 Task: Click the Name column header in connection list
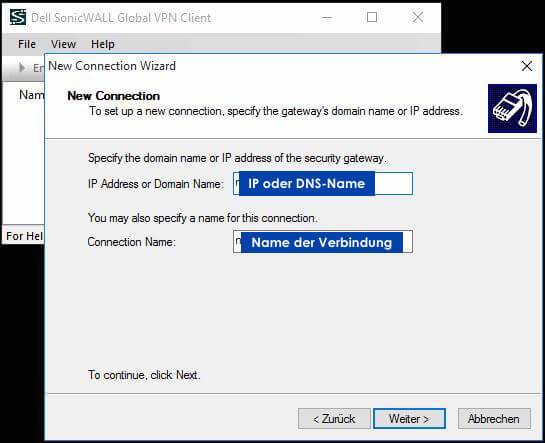(x=31, y=95)
